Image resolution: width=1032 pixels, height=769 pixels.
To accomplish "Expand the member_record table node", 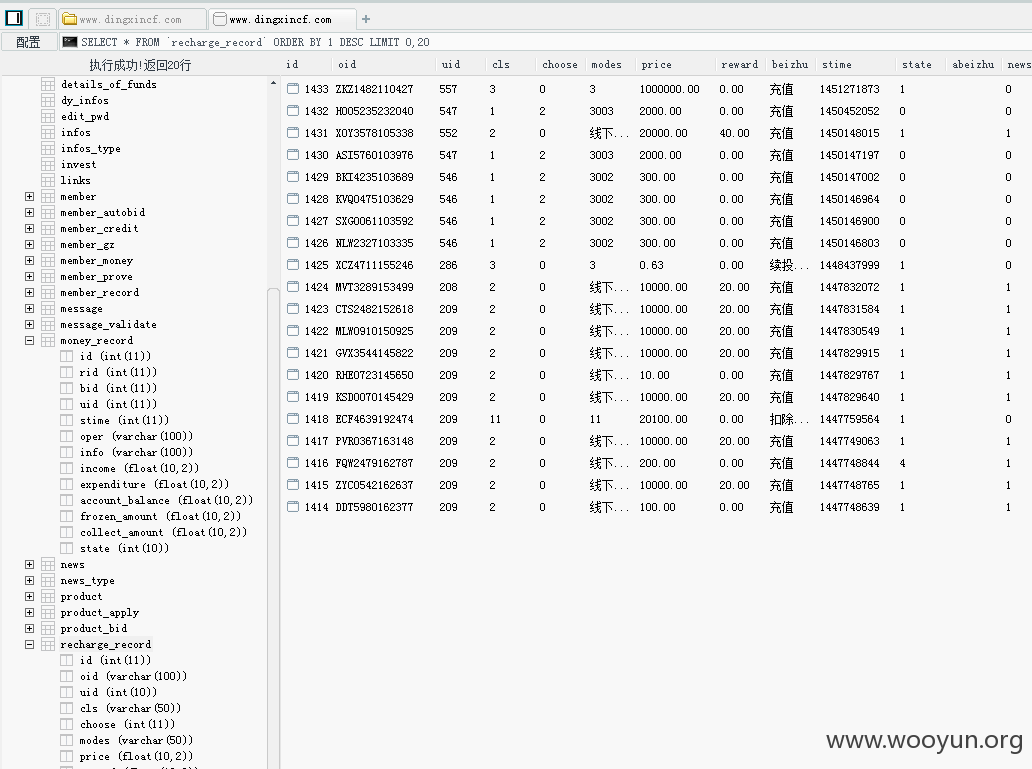I will pos(30,292).
